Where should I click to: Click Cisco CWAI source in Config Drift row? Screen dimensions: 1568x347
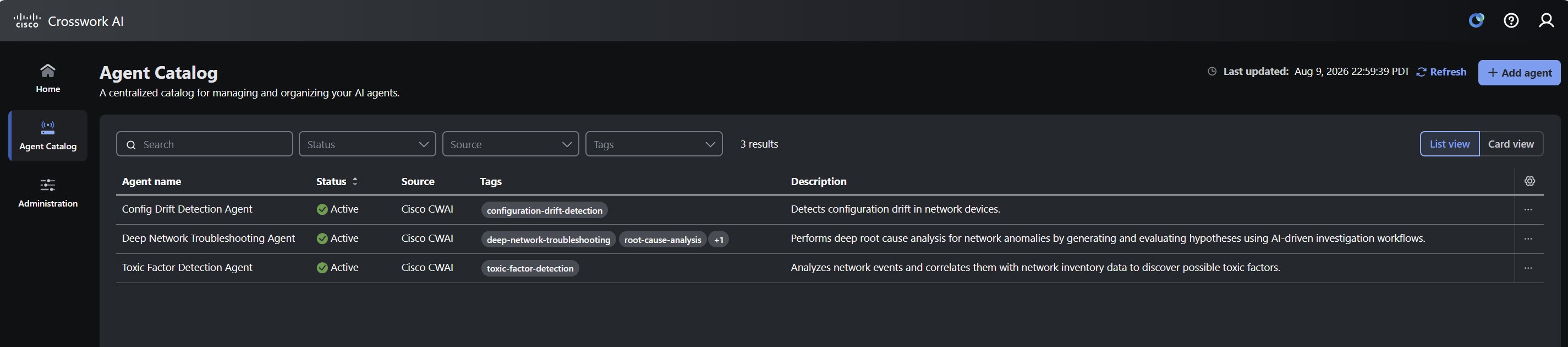(427, 209)
